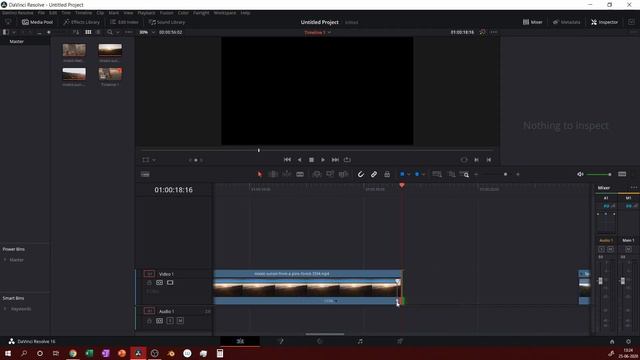Solo the Audio 1 track
640x360 pixels.
tap(170, 321)
